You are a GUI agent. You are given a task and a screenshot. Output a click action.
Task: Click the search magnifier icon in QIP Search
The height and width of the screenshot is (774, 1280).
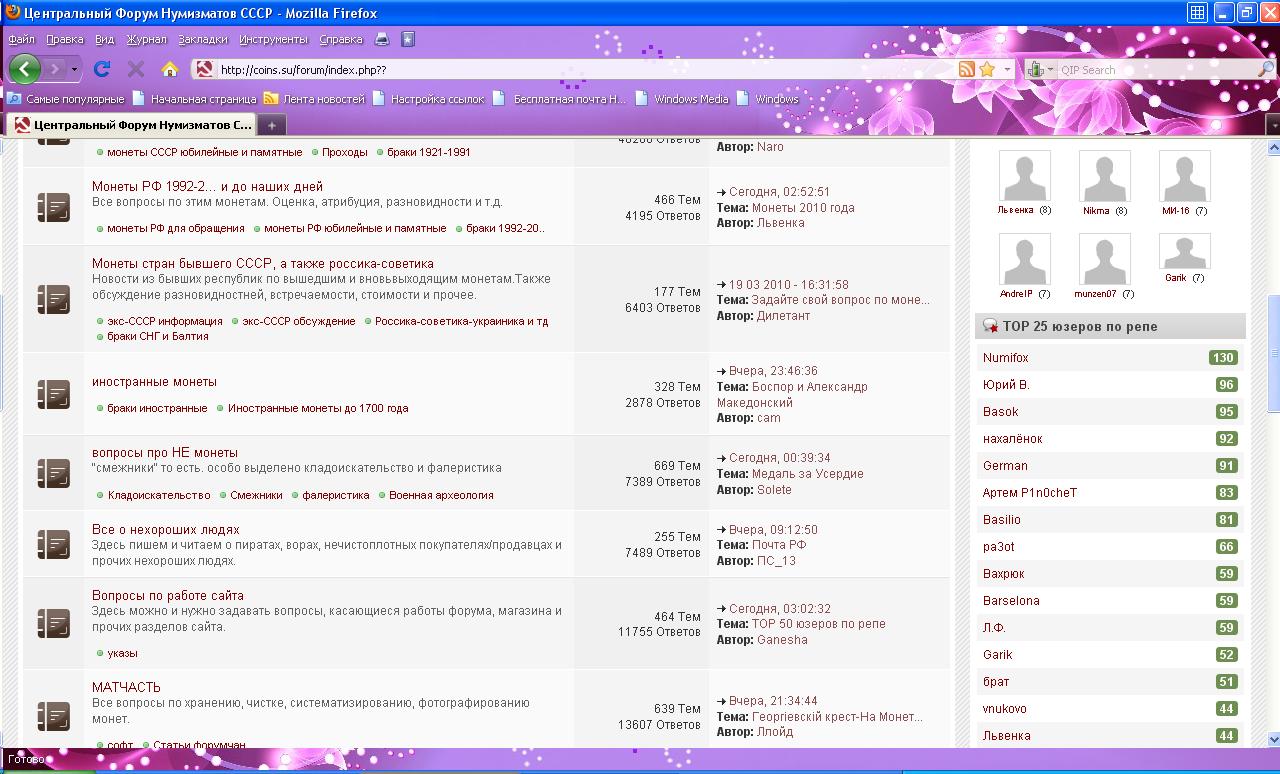[1266, 69]
